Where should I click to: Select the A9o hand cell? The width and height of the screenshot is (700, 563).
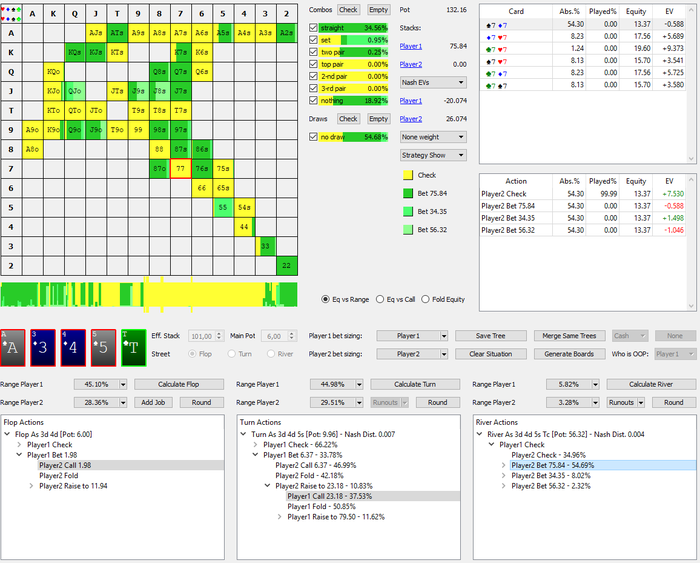pos(32,130)
